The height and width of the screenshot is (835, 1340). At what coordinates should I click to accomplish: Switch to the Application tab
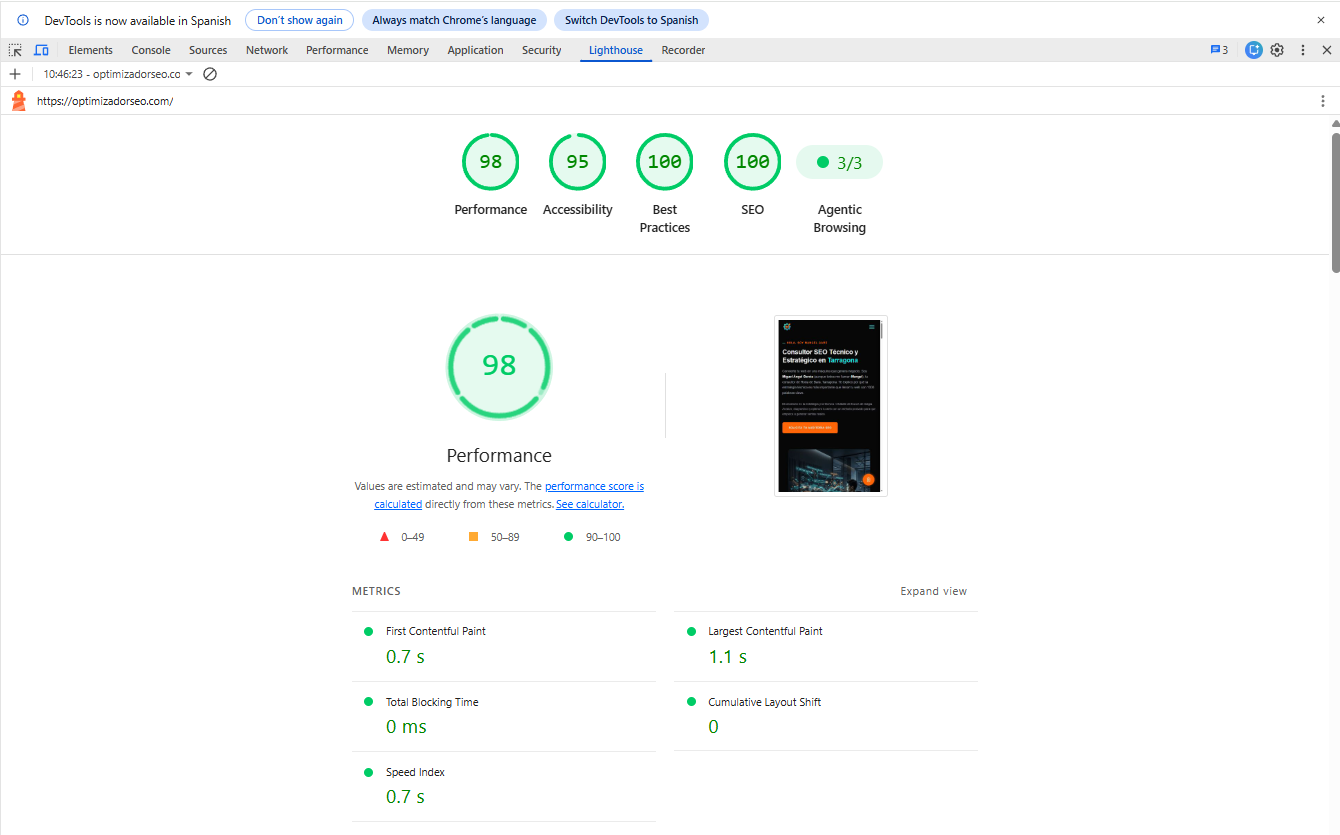click(x=475, y=50)
